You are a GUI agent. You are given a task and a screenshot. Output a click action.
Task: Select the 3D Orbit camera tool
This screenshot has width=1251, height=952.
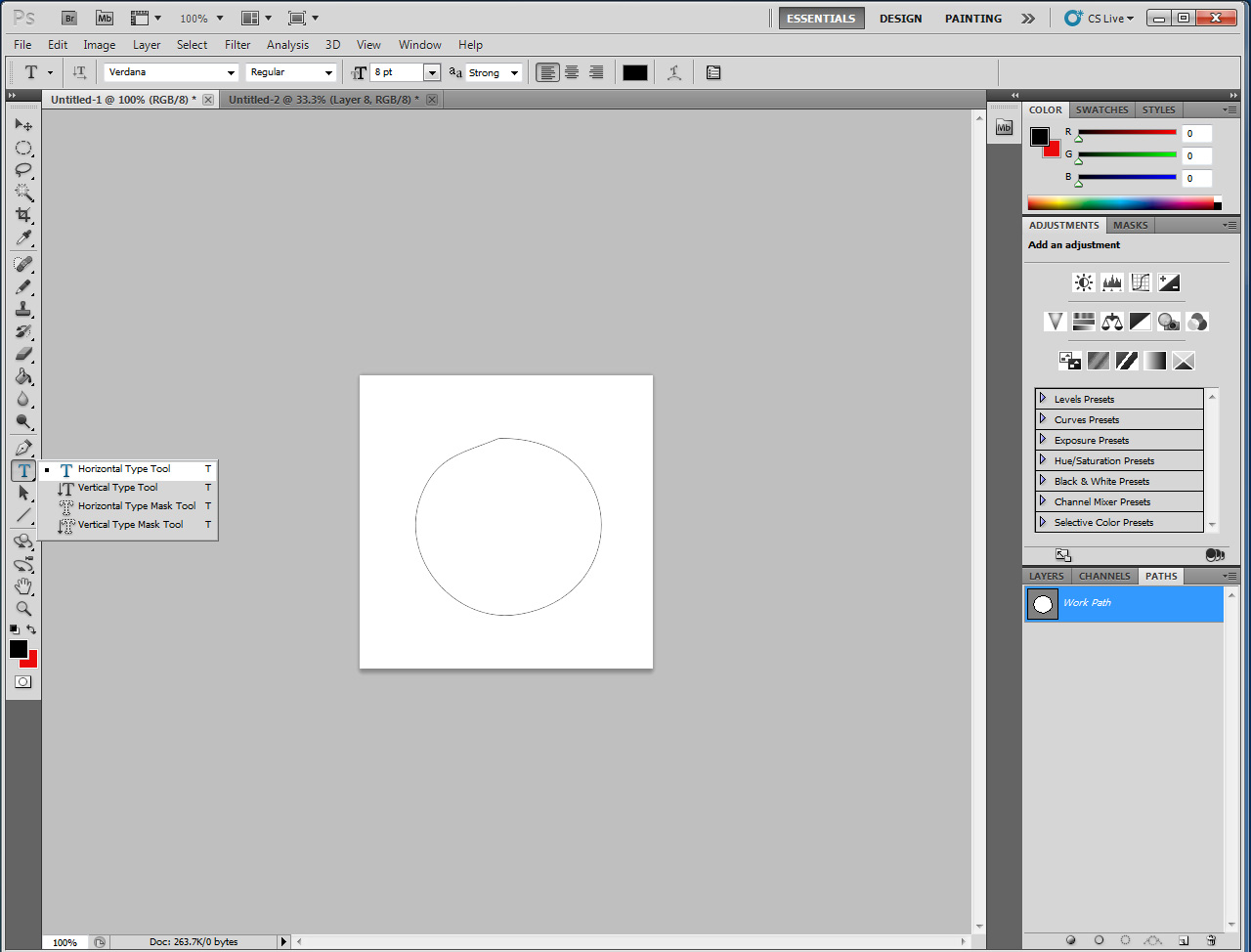point(23,564)
